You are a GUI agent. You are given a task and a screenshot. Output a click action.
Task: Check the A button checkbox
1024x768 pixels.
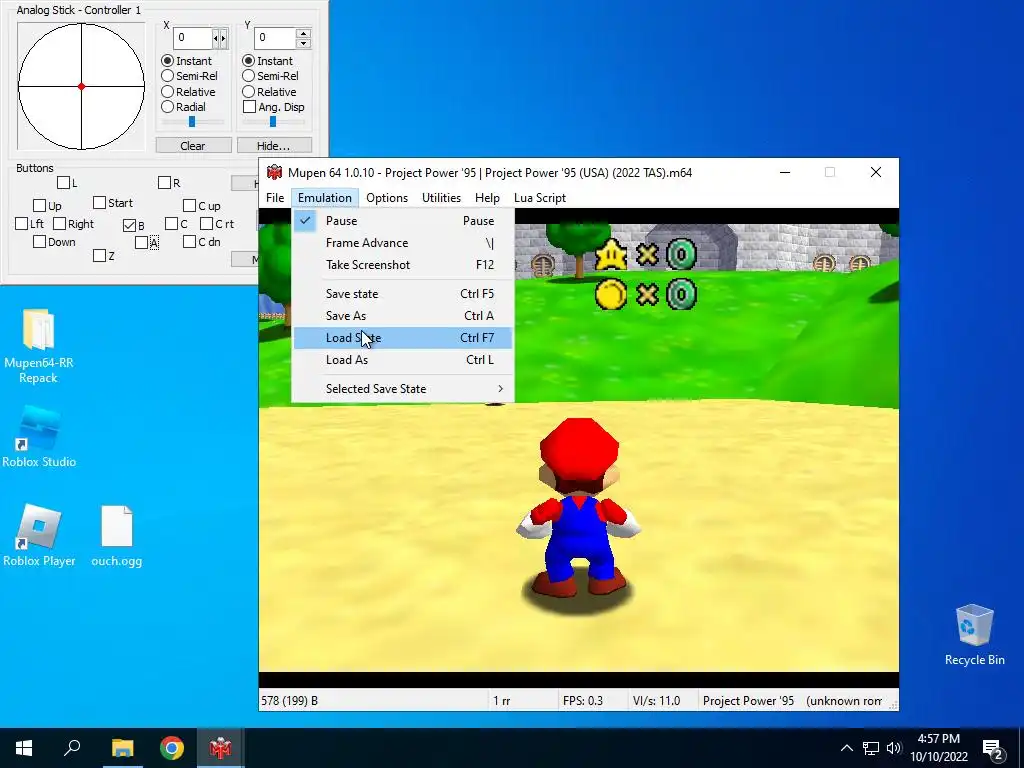(142, 243)
